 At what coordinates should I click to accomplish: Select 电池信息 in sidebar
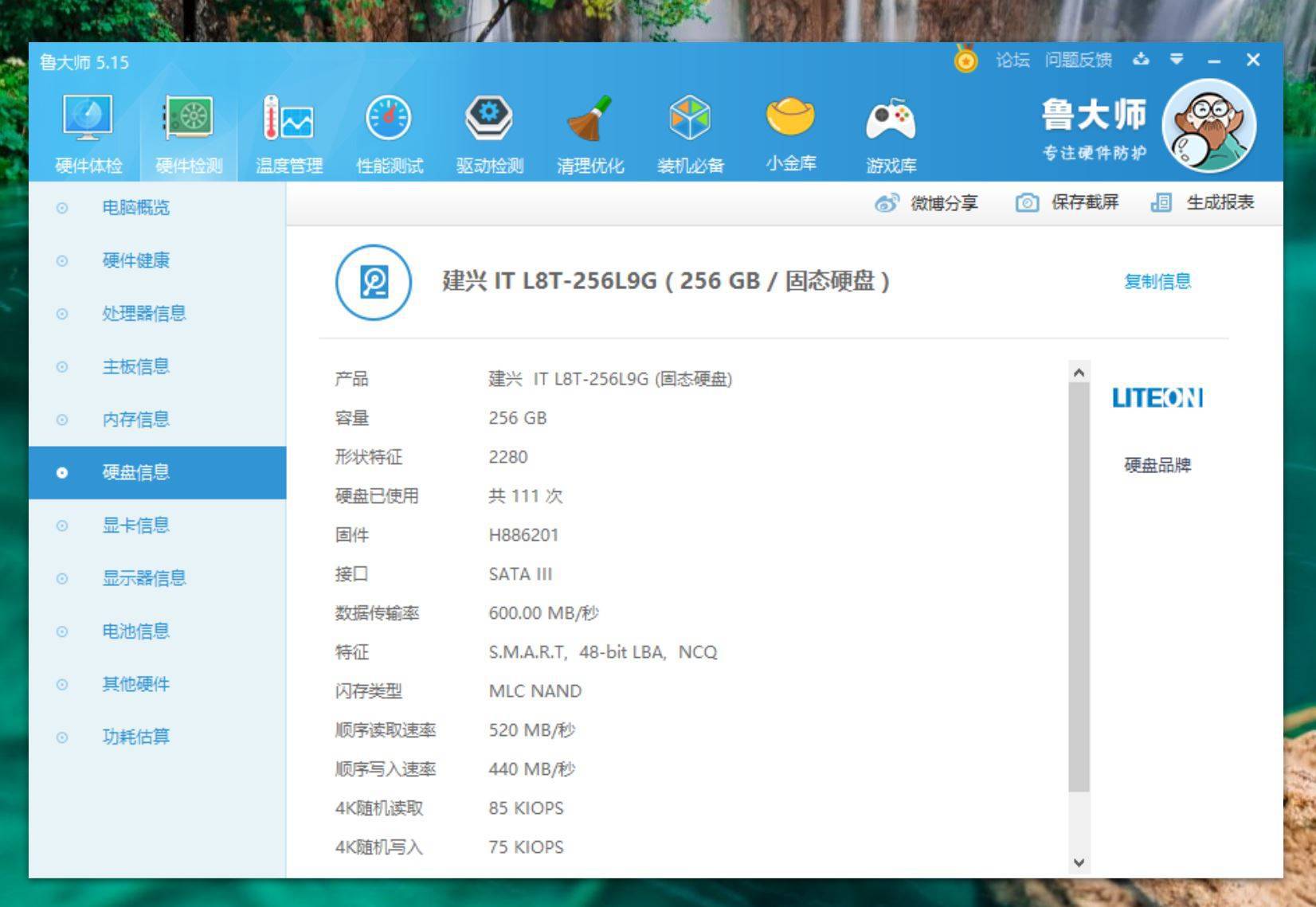158,631
